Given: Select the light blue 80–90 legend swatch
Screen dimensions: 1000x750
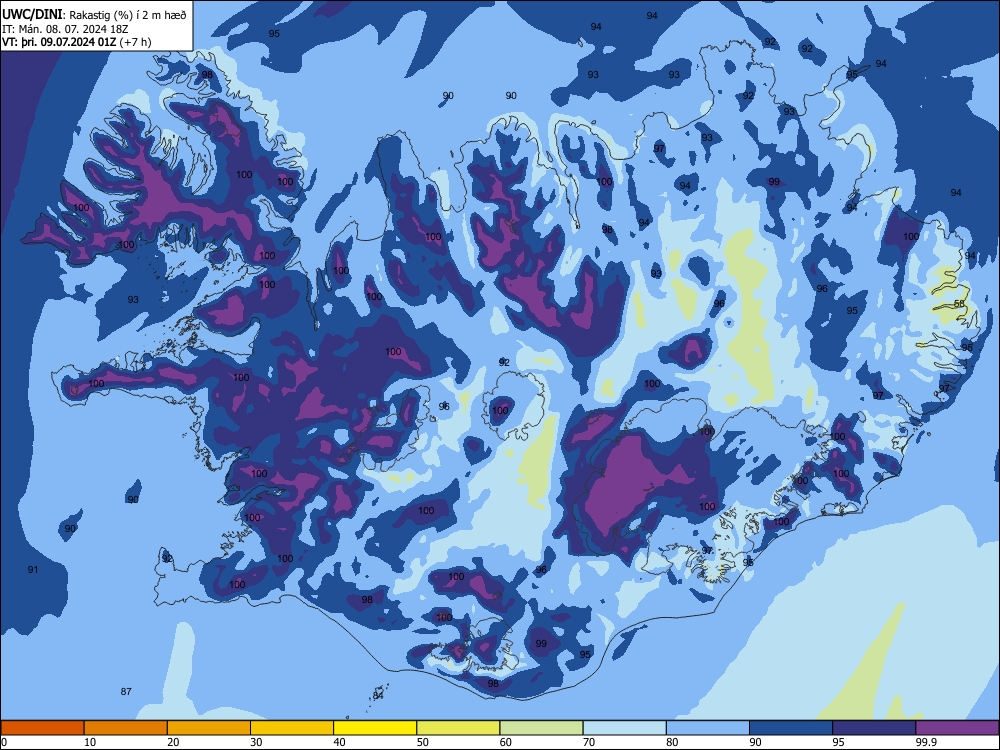Looking at the screenshot, I should [708, 728].
